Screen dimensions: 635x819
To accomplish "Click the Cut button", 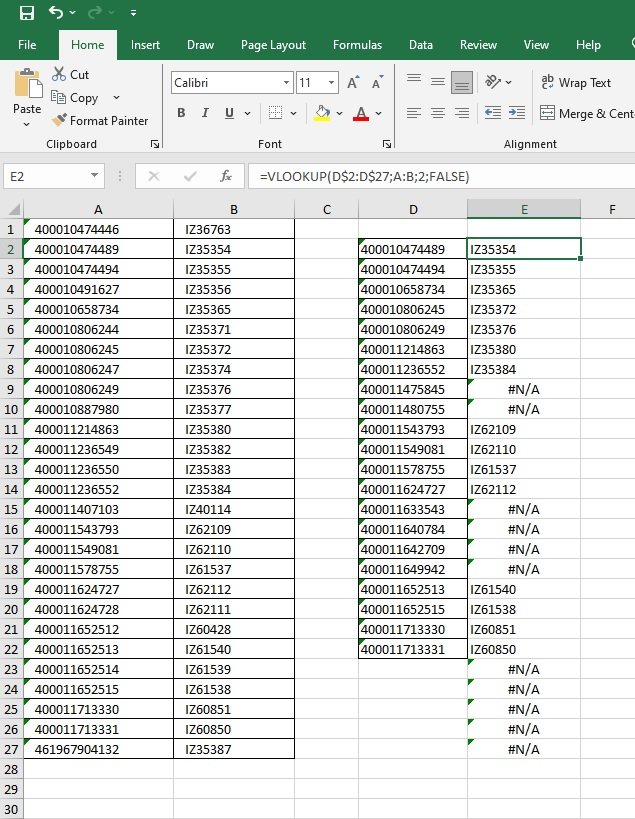I will 70,75.
